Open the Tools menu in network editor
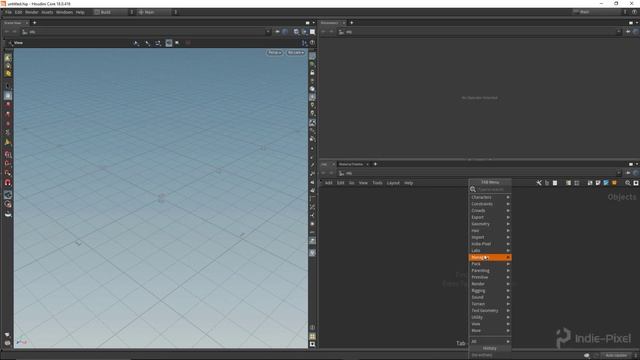This screenshot has width=640, height=360. pyautogui.click(x=377, y=183)
